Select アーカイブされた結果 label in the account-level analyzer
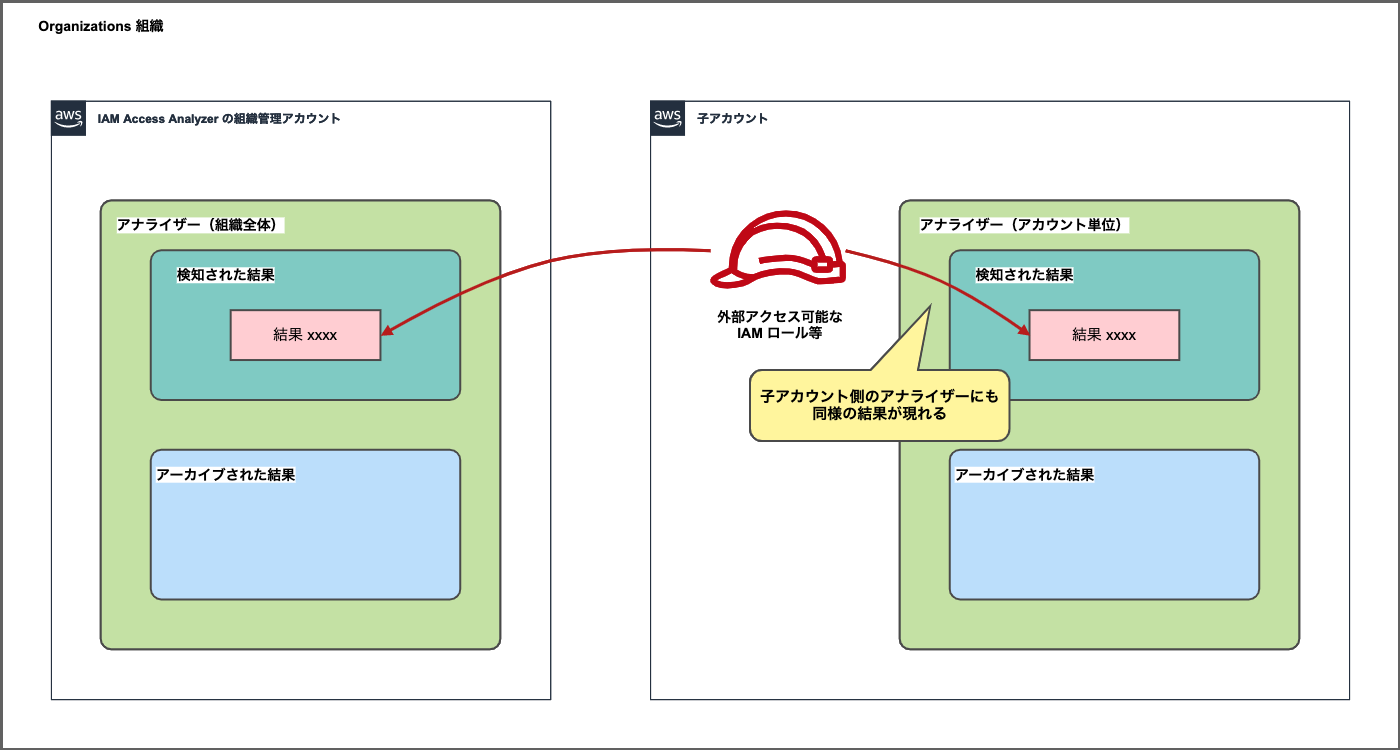This screenshot has height=750, width=1400. [1025, 475]
